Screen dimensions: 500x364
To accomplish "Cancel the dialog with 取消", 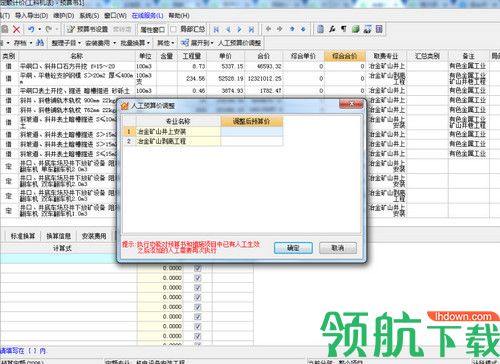I will [338, 248].
